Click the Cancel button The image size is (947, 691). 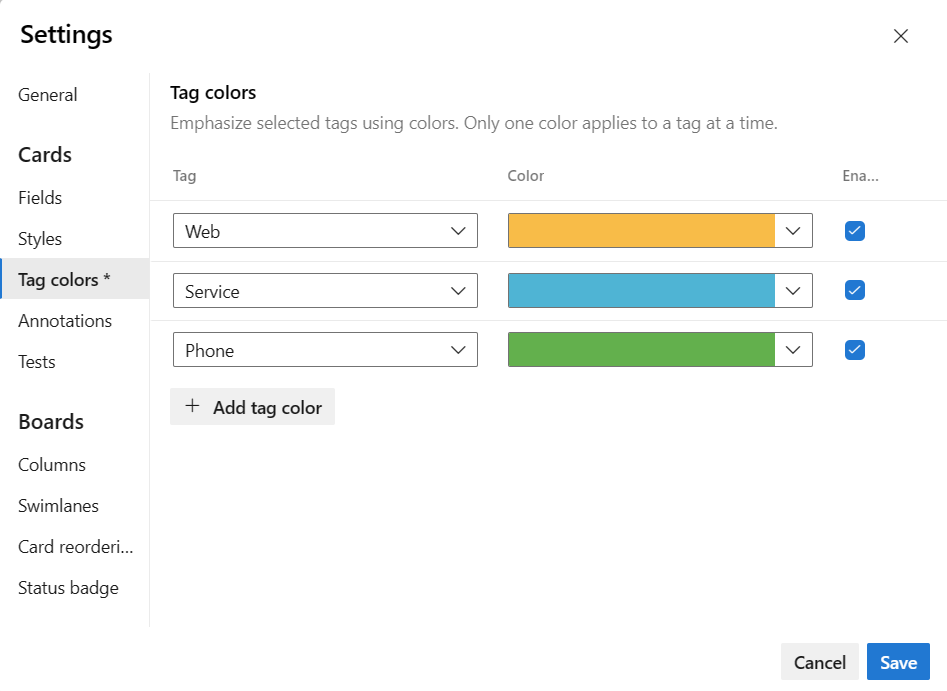tap(820, 662)
